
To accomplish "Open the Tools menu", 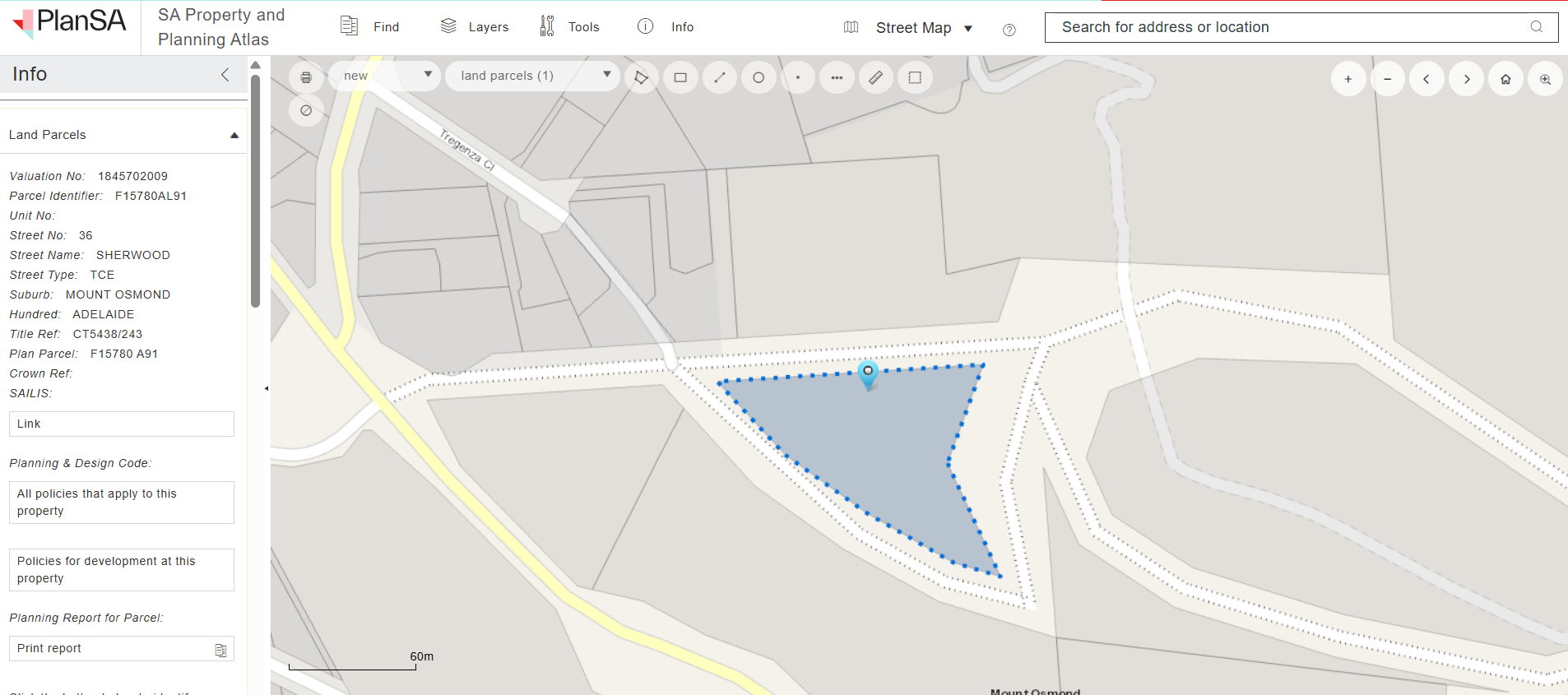I will (568, 26).
